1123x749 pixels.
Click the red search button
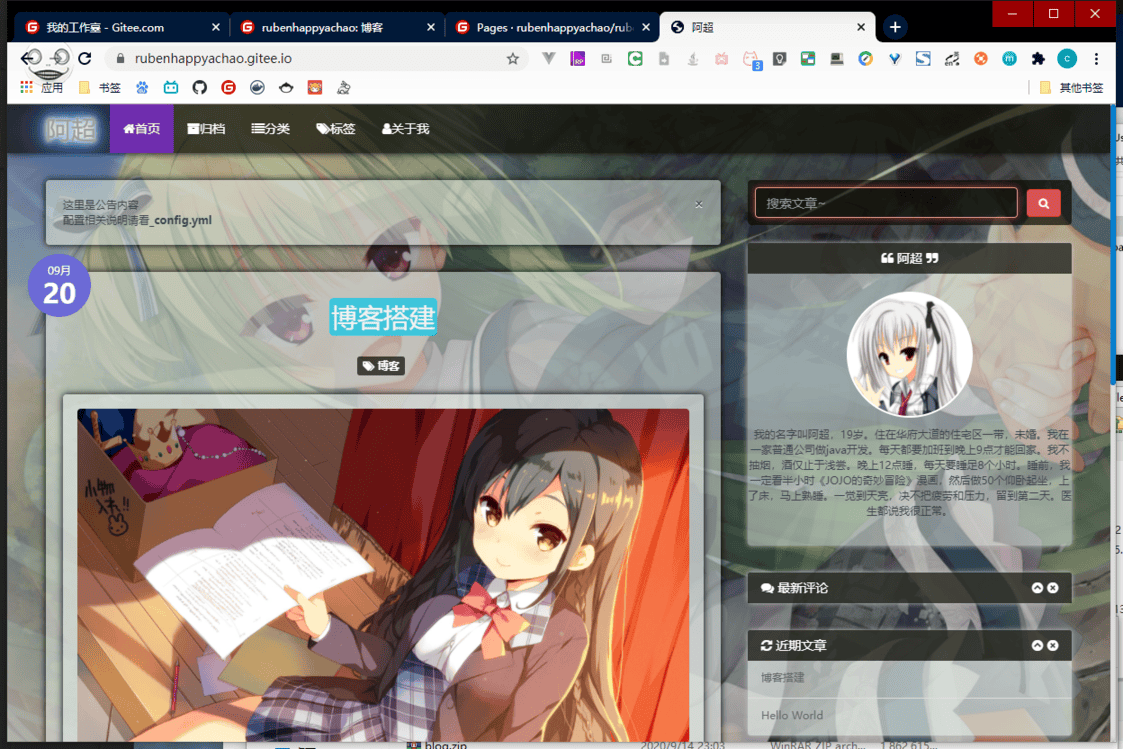(1043, 203)
